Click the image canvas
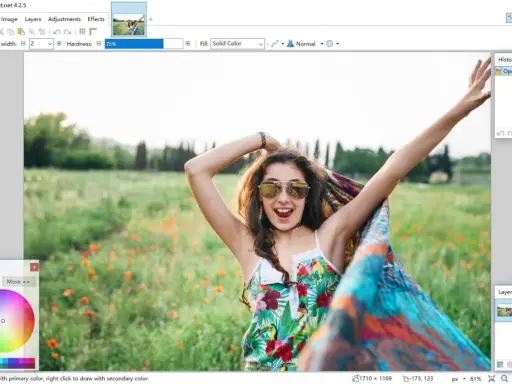 pyautogui.click(x=257, y=212)
